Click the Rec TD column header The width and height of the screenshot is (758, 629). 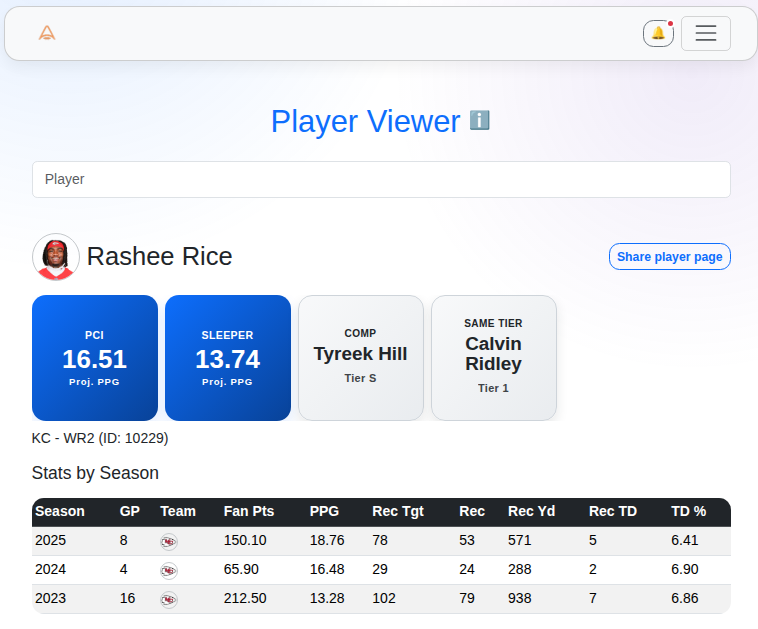[x=613, y=511]
